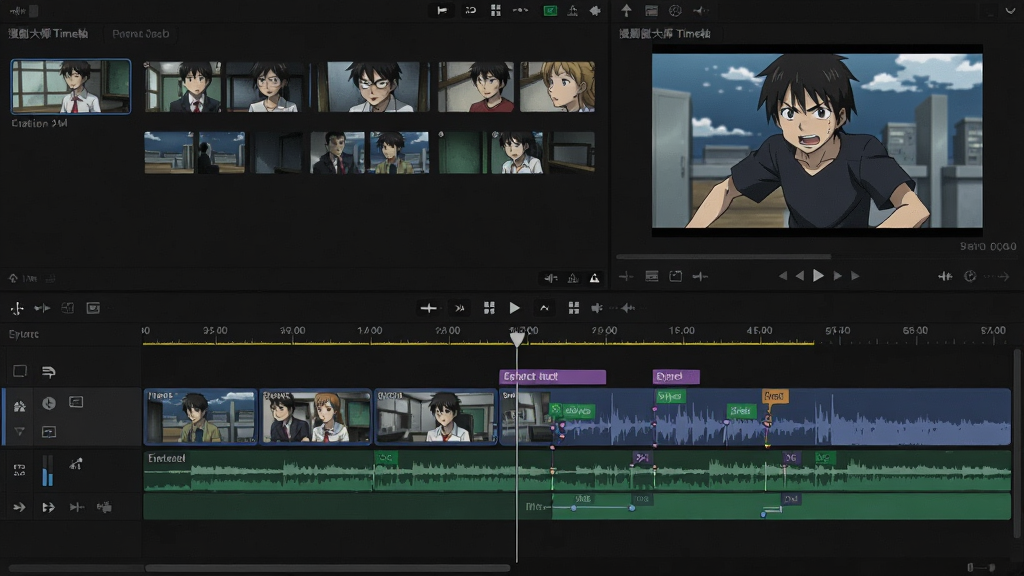1024x576 pixels.
Task: Click the timeline playhead handle on the ruler
Action: 517,340
